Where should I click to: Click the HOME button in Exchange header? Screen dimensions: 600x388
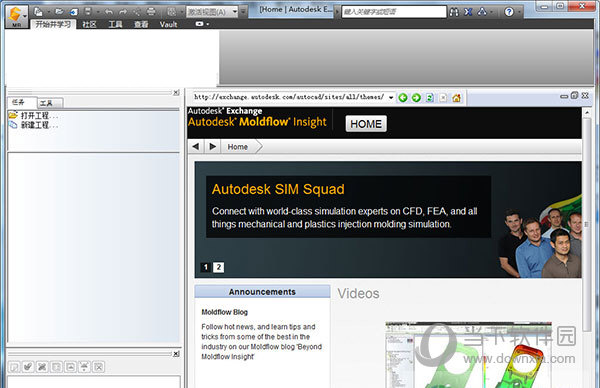tap(366, 124)
